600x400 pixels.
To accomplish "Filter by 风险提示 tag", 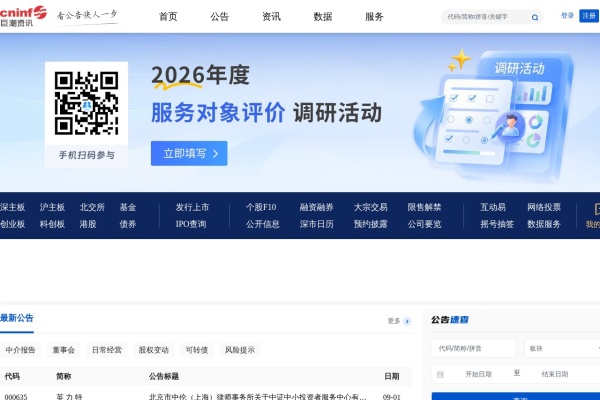I will tap(240, 350).
